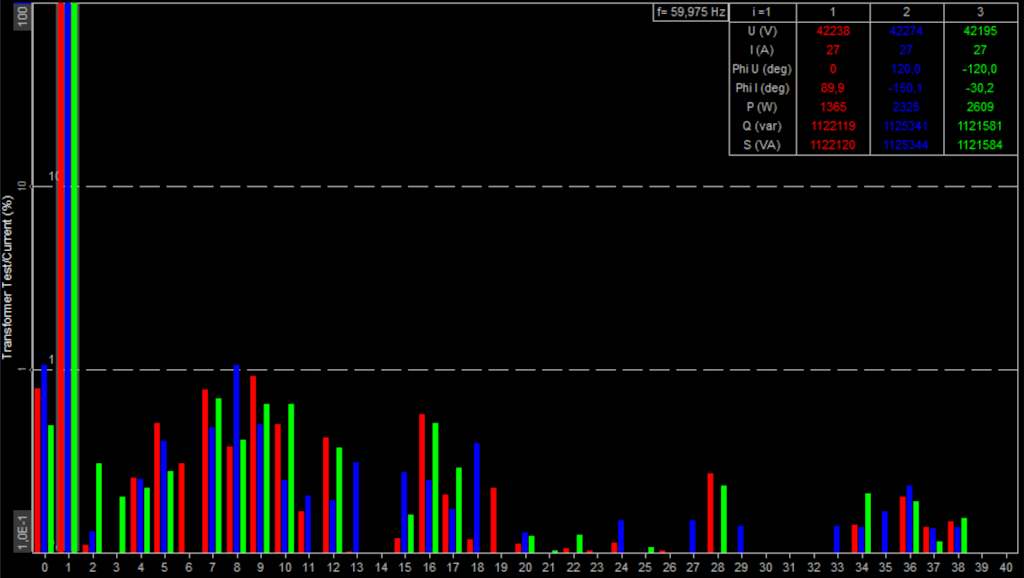The image size is (1024, 578).
Task: Select the phase 1 column header in the table
Action: coord(833,12)
